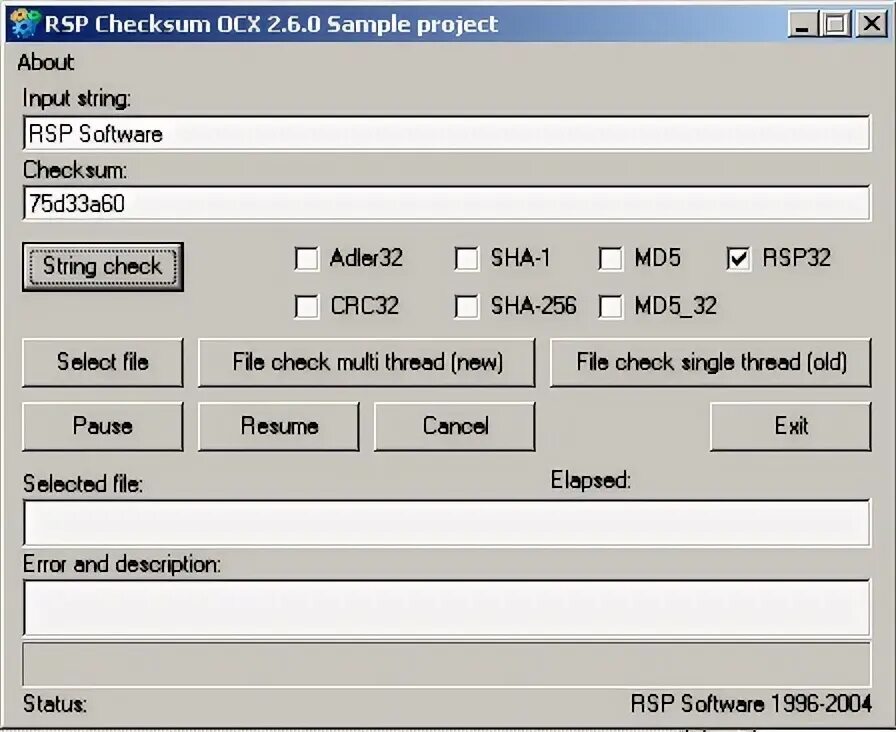Click the Pause button
The height and width of the screenshot is (732, 896).
tap(103, 426)
